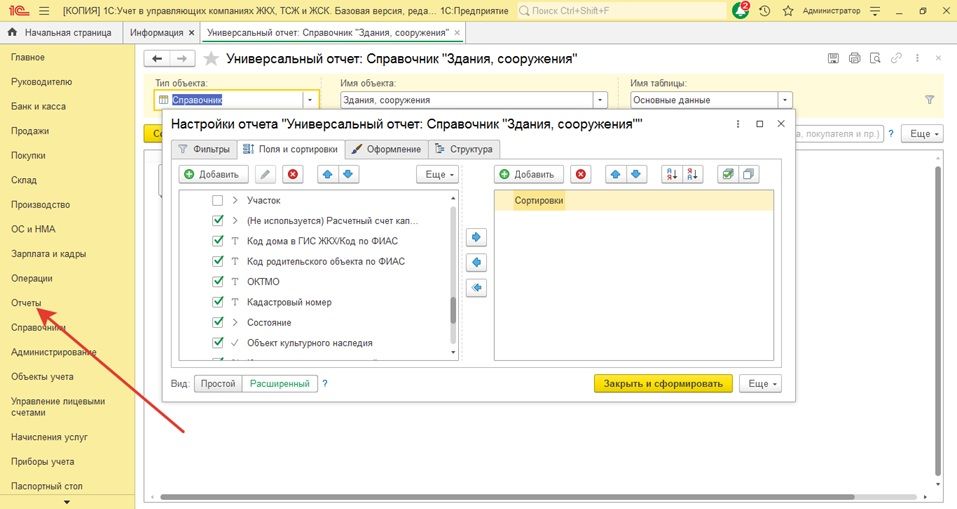
Task: Switch to the Фильтры tab
Action: click(203, 149)
